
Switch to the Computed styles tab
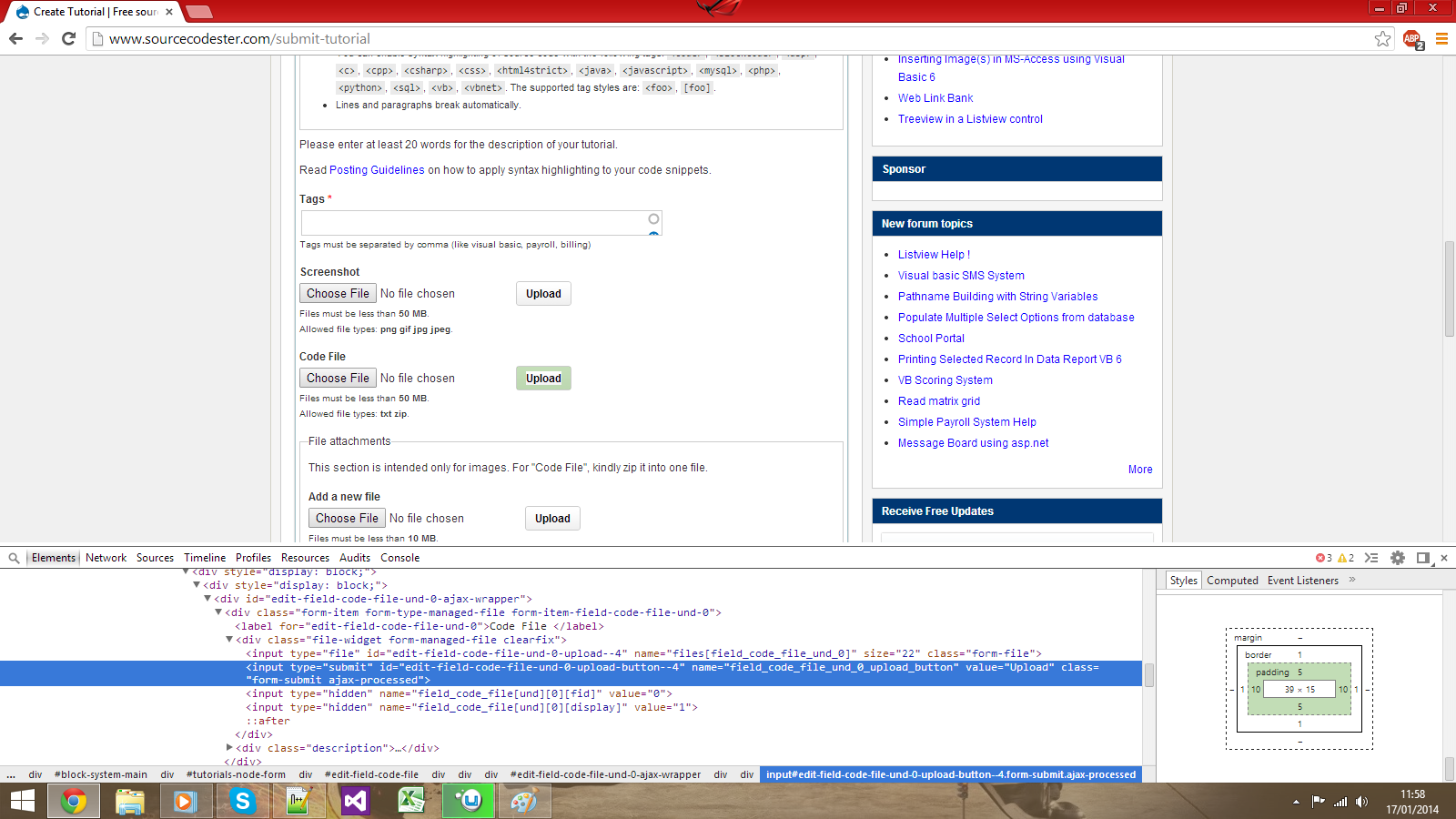coord(1232,581)
